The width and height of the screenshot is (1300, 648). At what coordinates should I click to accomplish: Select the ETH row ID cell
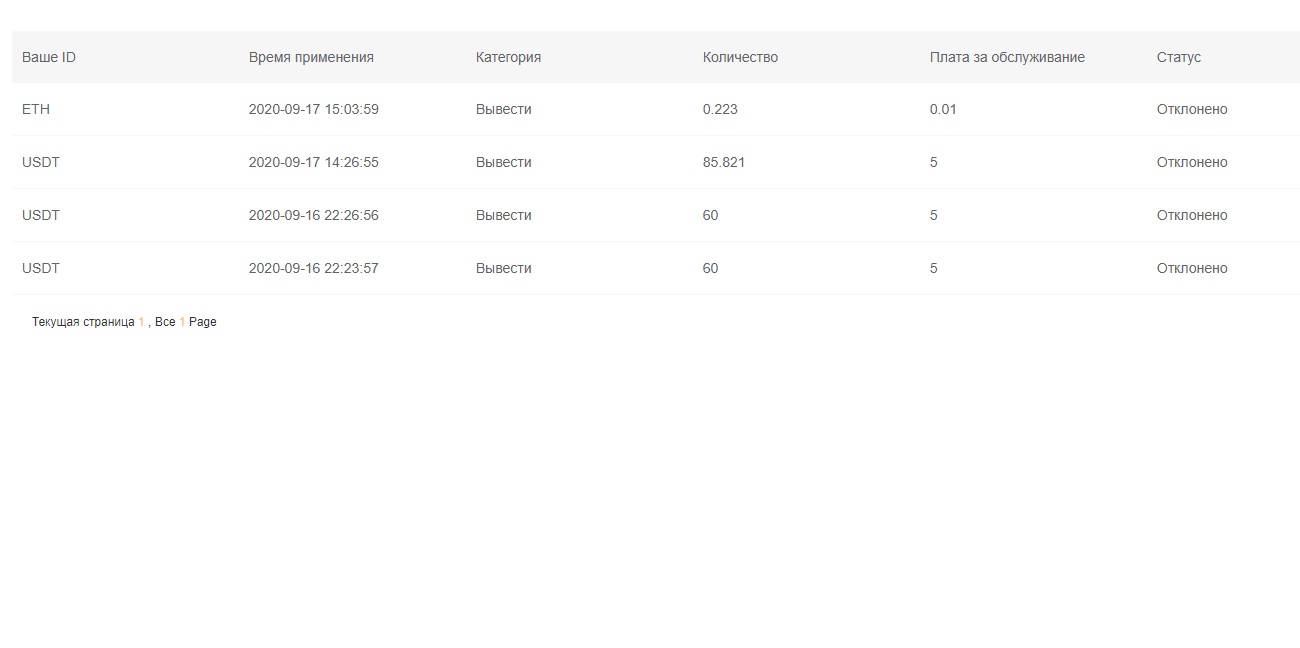pyautogui.click(x=36, y=109)
